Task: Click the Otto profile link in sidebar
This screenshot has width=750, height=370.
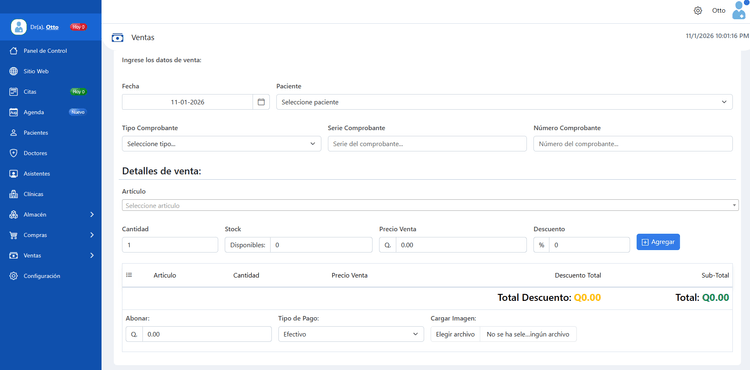Action: pyautogui.click(x=52, y=27)
